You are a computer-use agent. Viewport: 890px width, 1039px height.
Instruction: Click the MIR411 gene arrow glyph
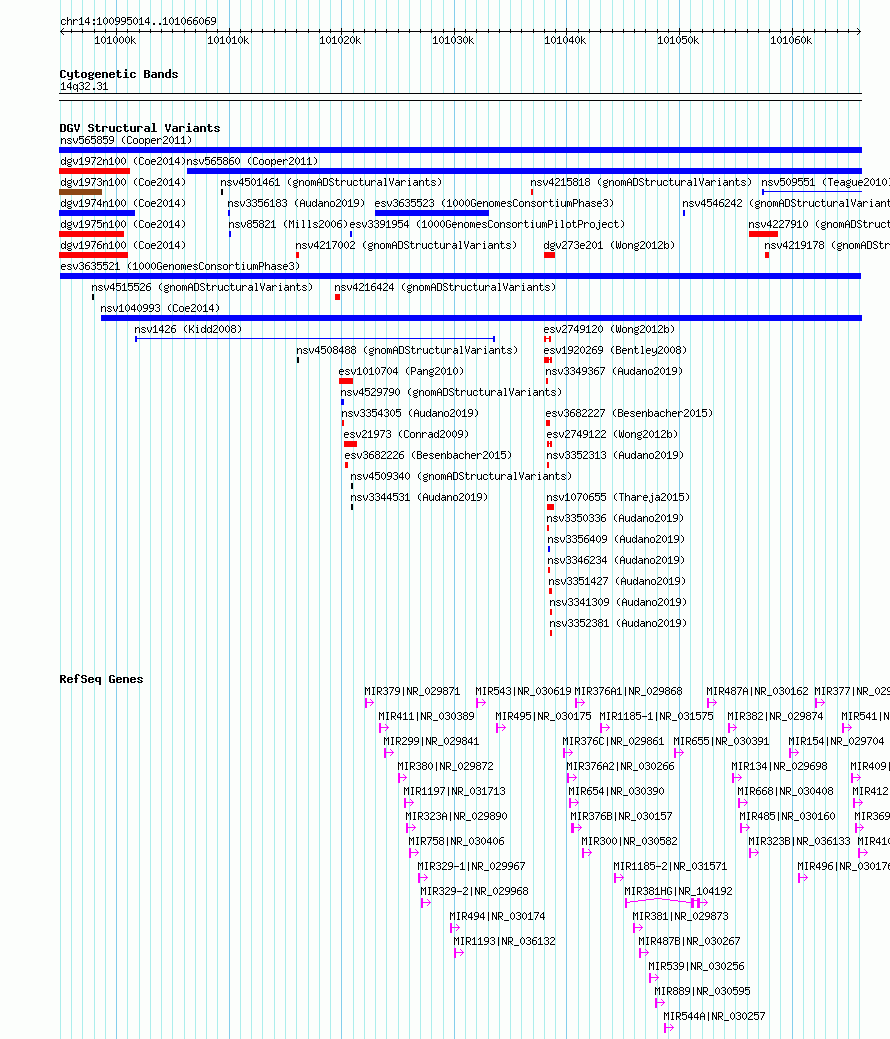click(383, 728)
